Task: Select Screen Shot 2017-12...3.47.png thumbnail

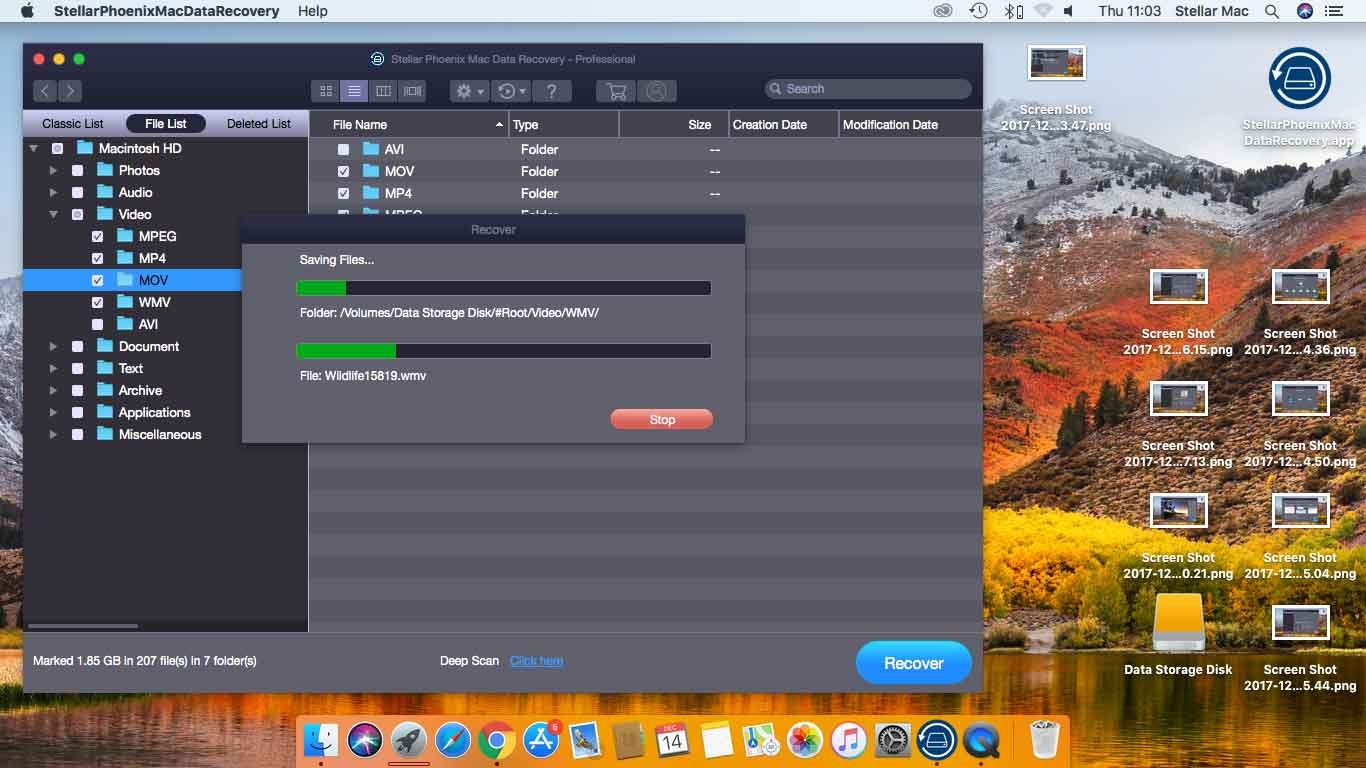Action: [1056, 64]
